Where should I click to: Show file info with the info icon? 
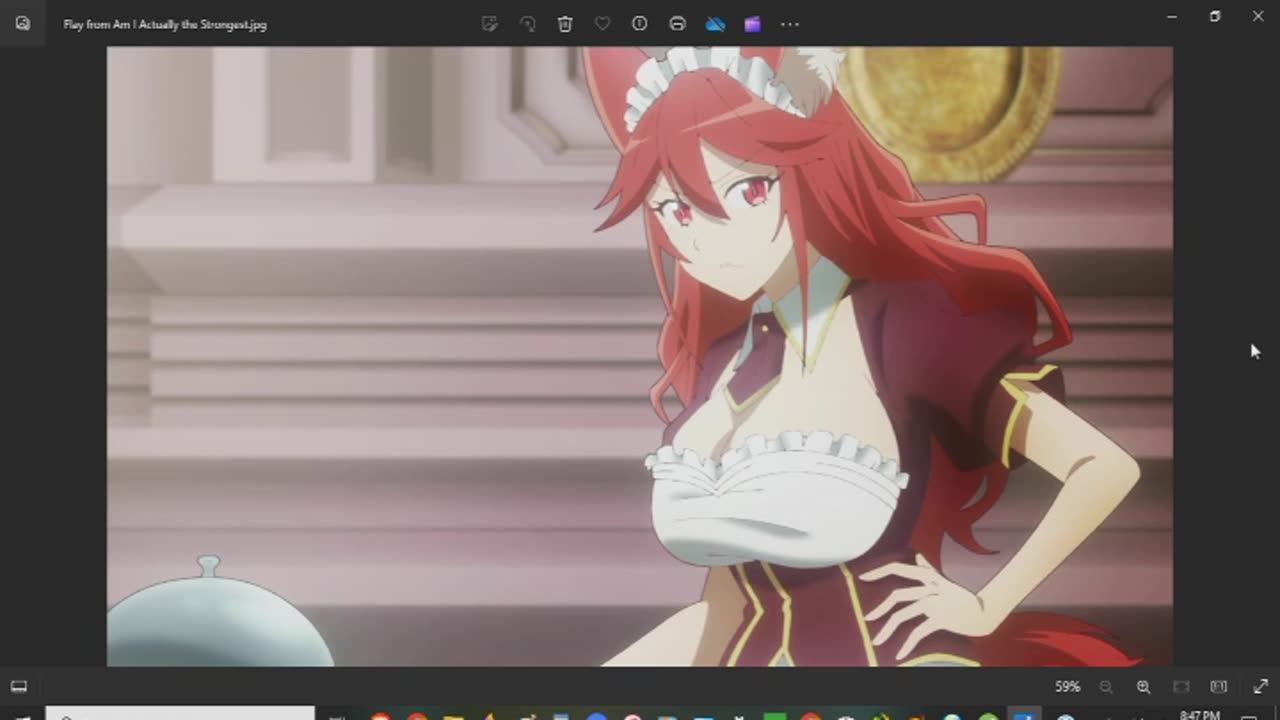click(x=640, y=24)
